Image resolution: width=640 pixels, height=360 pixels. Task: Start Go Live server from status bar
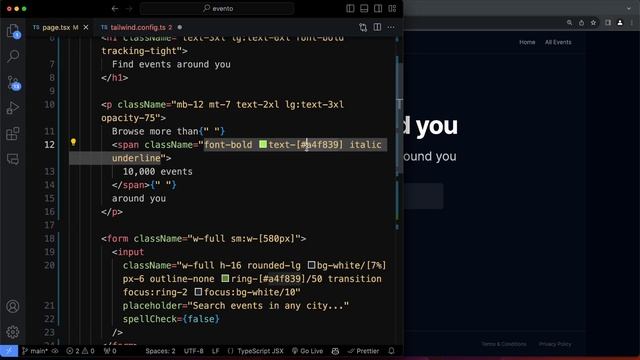(x=307, y=351)
